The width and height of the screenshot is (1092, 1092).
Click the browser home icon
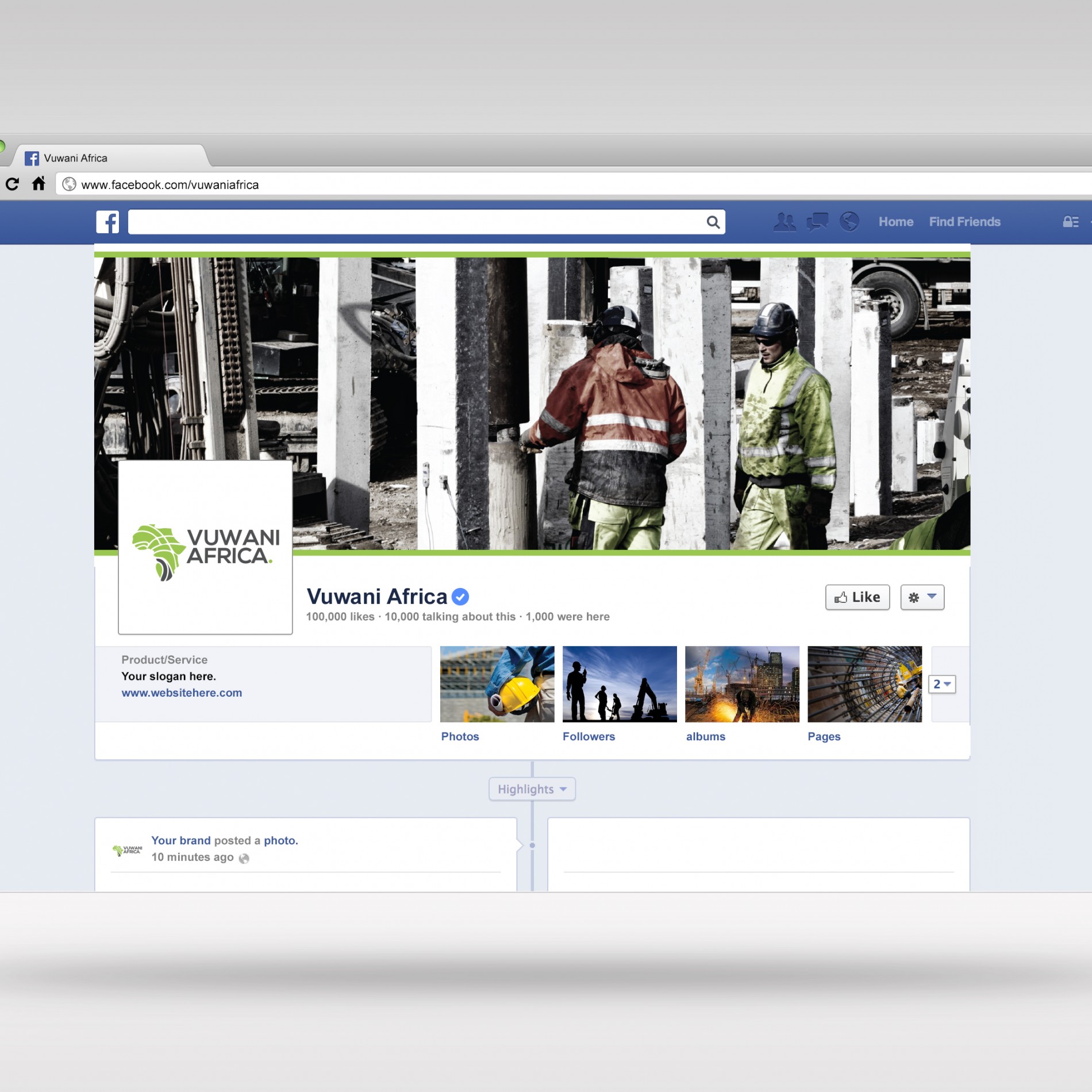click(x=39, y=183)
